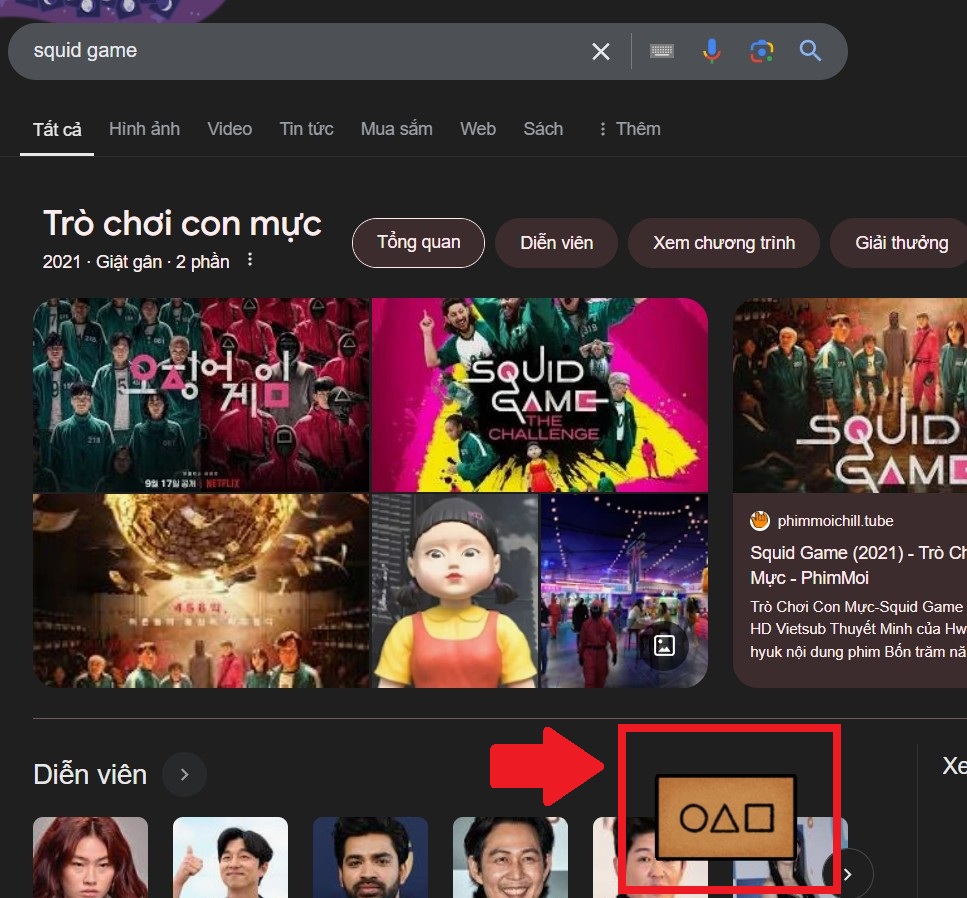This screenshot has width=967, height=898.
Task: Select the Tổng quan chip
Action: [x=419, y=243]
